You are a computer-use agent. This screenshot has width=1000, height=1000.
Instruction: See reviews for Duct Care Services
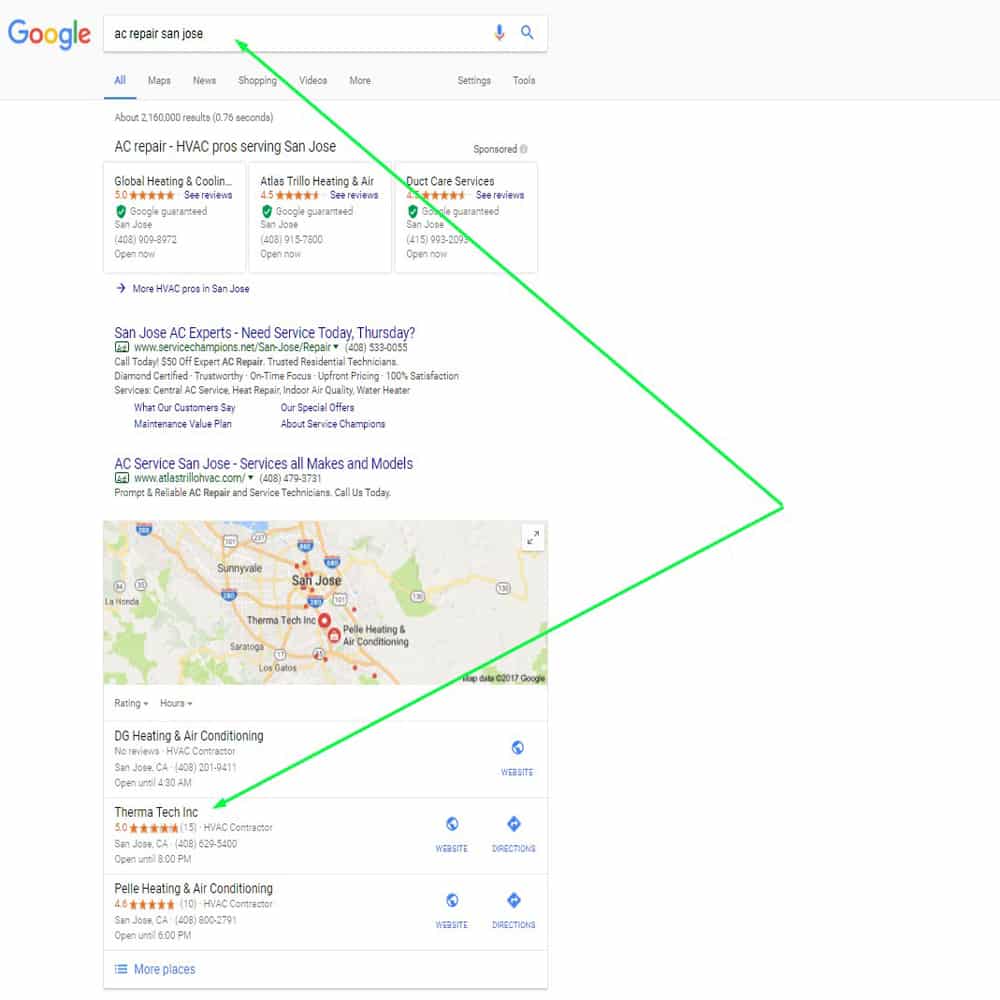click(x=500, y=195)
